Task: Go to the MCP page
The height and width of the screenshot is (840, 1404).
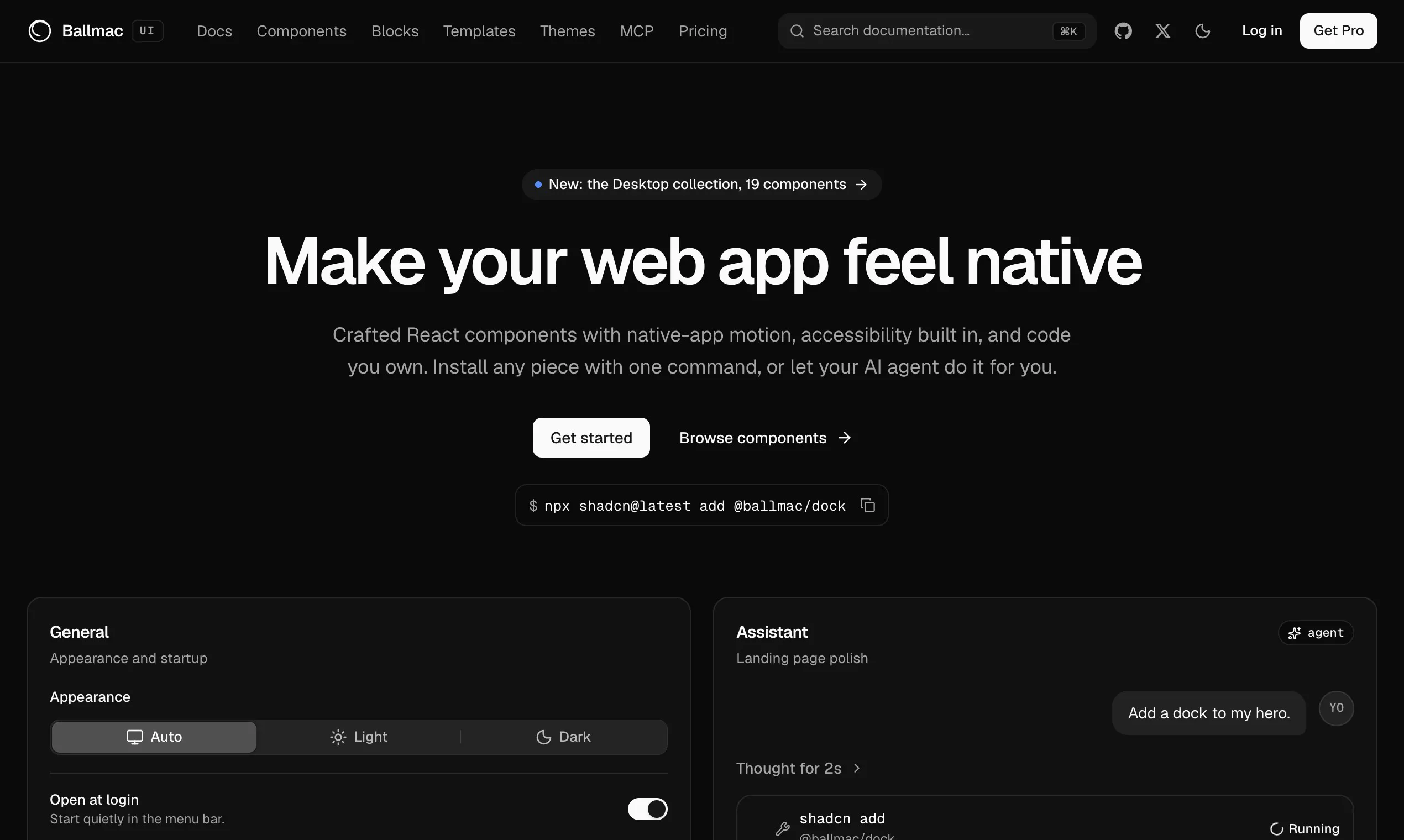Action: [x=636, y=30]
